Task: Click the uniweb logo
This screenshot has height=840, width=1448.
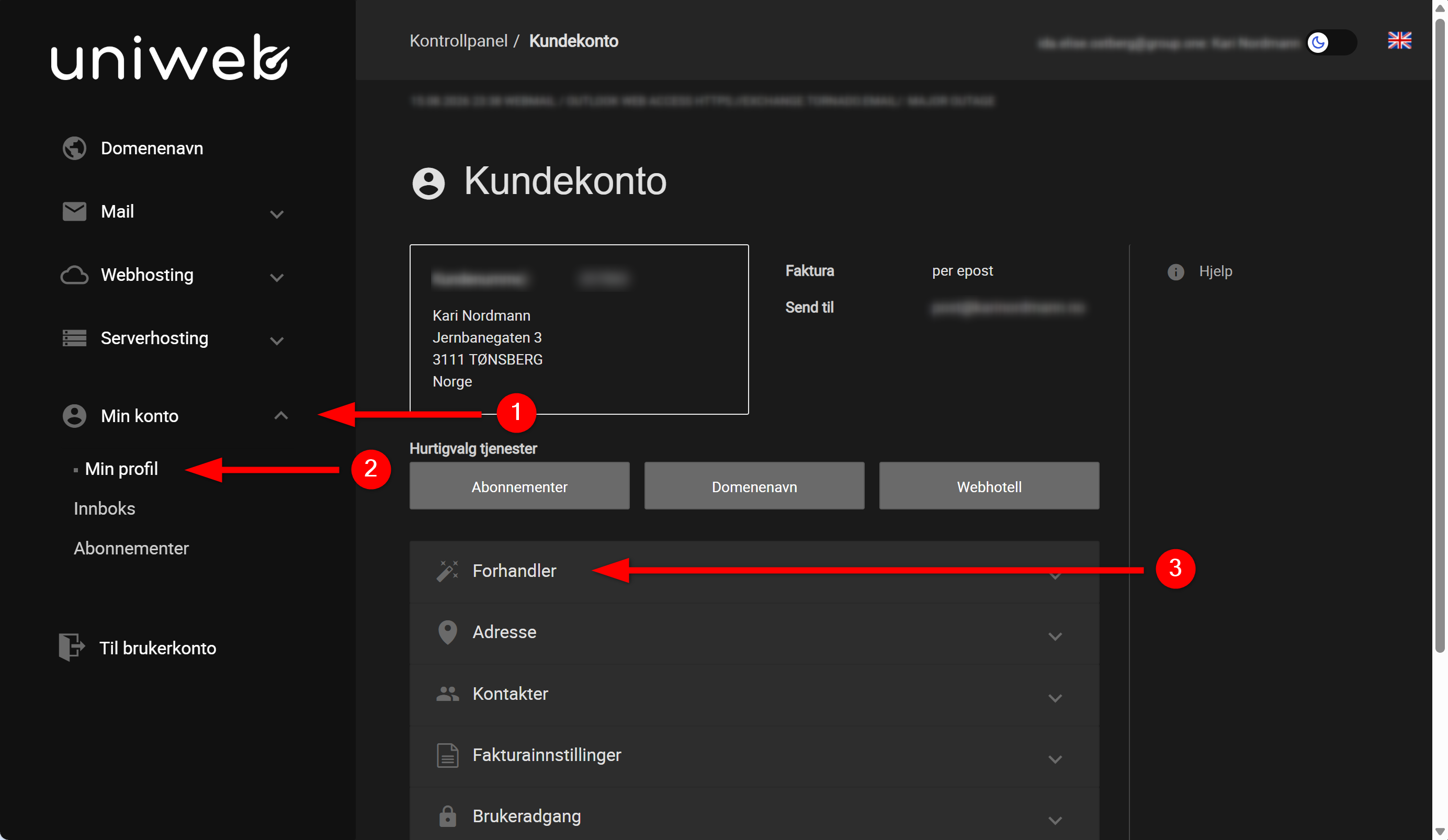Action: 170,58
